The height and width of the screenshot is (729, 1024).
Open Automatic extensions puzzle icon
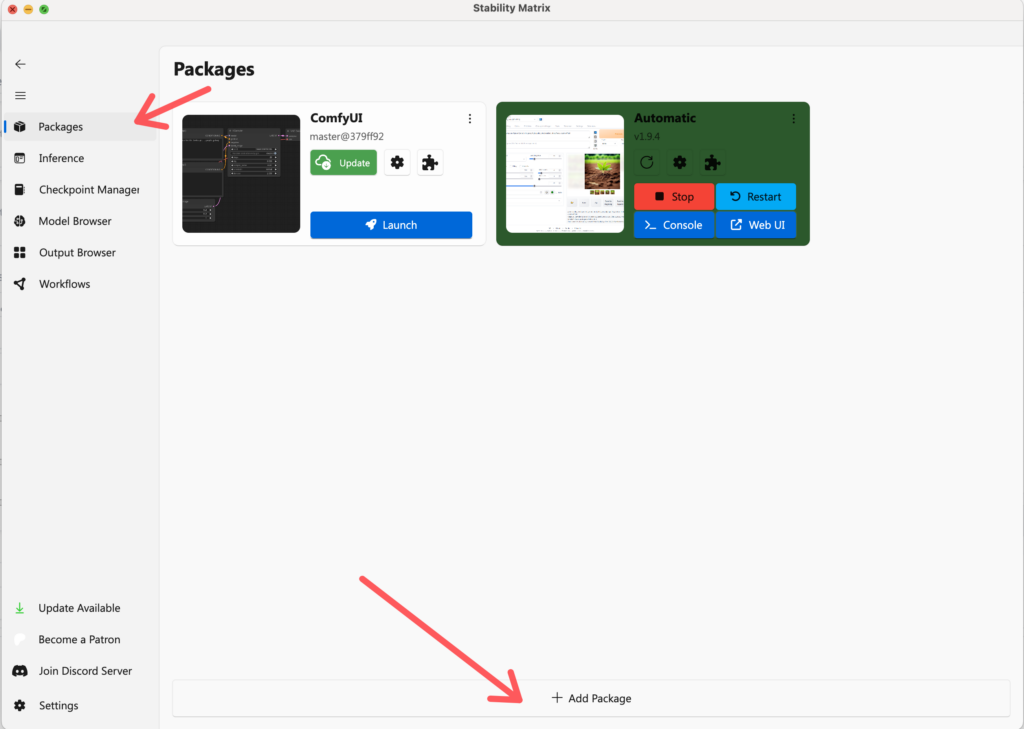point(712,163)
